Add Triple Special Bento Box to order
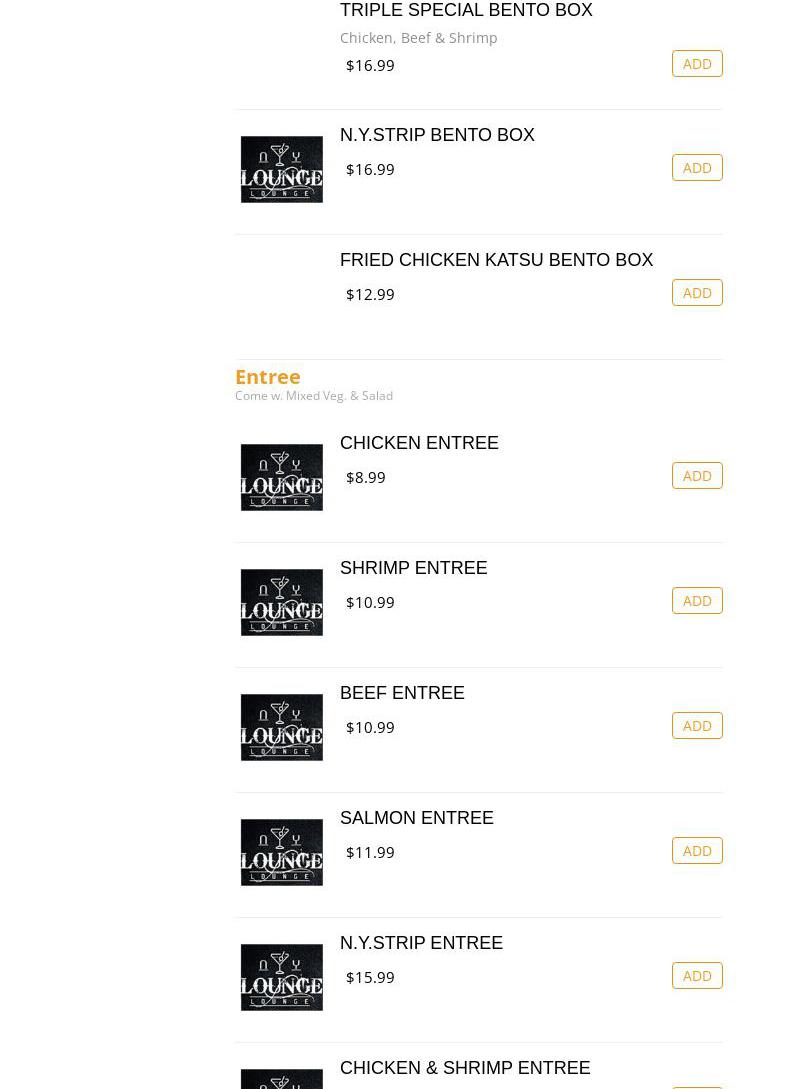Image resolution: width=785 pixels, height=1089 pixels. coord(697,64)
